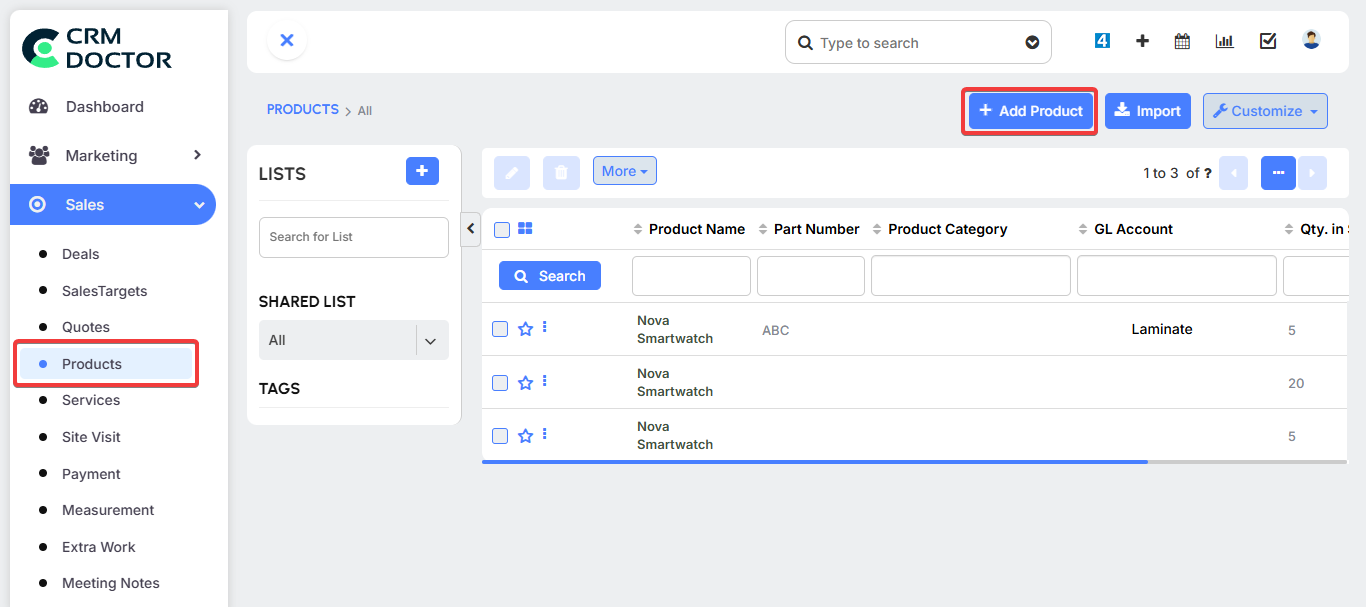1366x607 pixels.
Task: Open the notifications icon showing 4
Action: pos(1102,41)
